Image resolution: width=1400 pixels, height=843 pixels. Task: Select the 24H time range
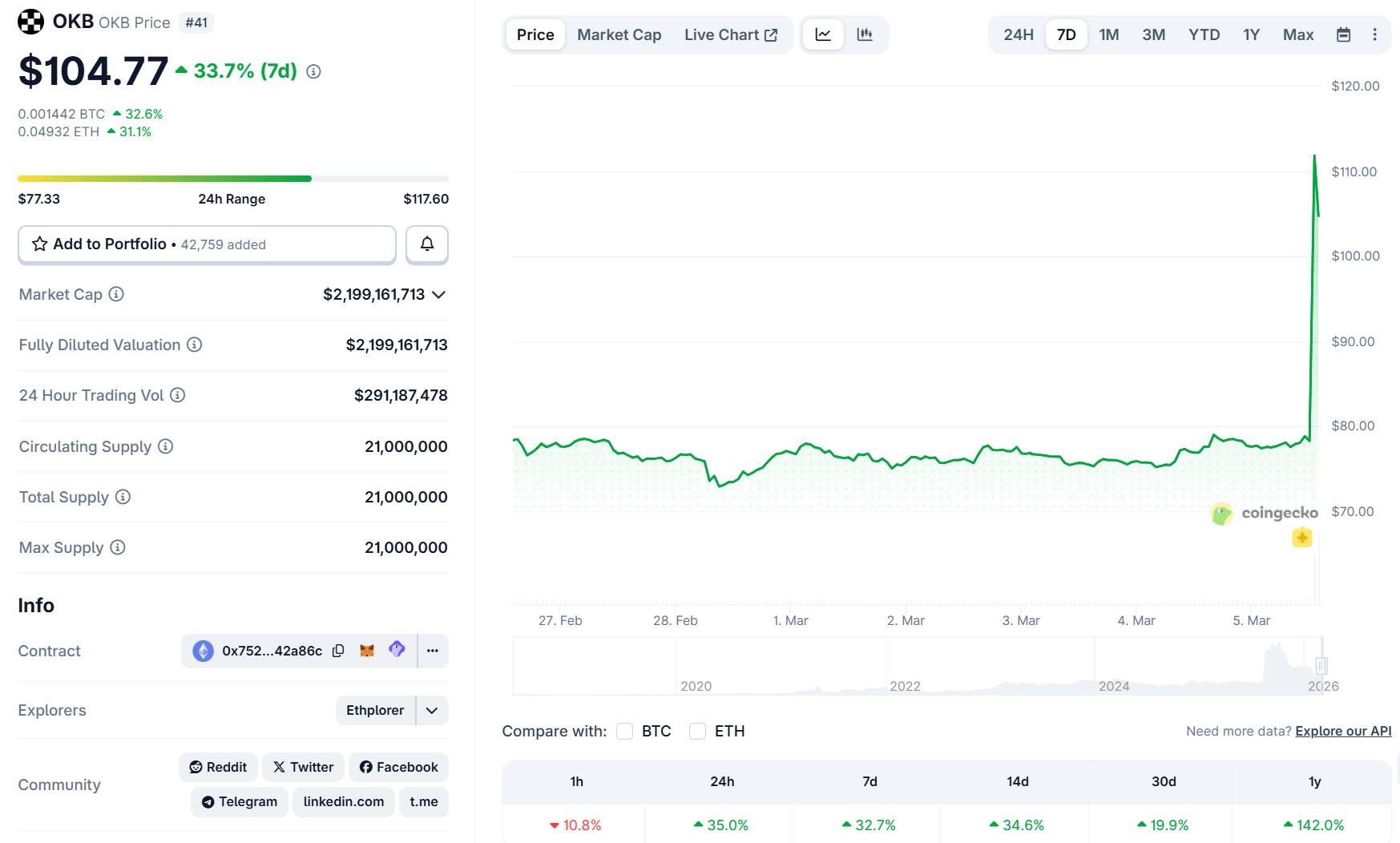(x=1018, y=34)
